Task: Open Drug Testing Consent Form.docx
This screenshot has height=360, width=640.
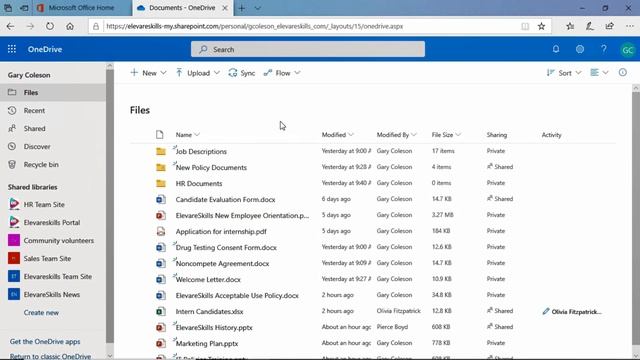Action: [x=226, y=248]
